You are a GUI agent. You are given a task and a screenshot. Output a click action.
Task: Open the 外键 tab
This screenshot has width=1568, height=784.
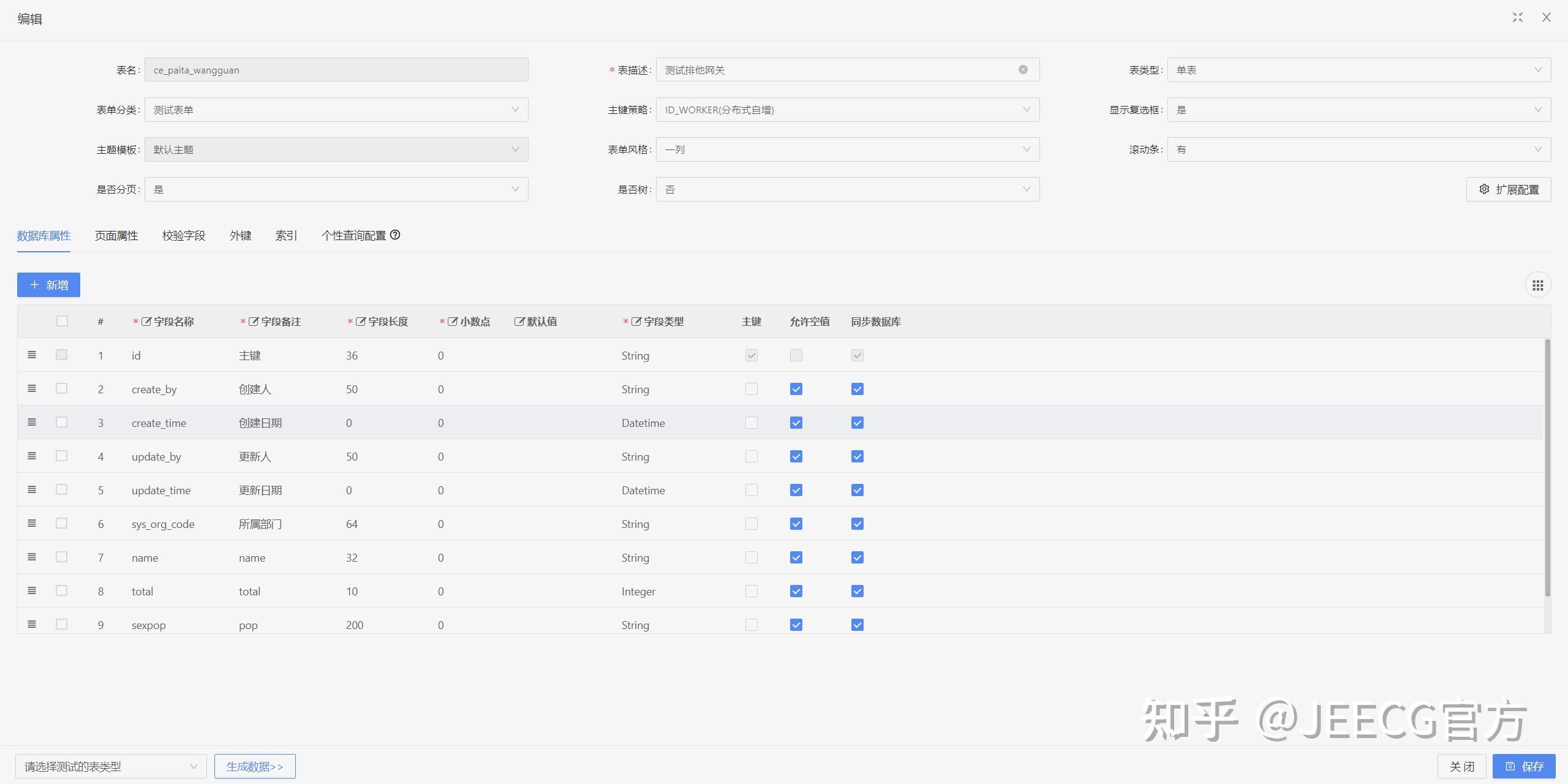click(240, 235)
